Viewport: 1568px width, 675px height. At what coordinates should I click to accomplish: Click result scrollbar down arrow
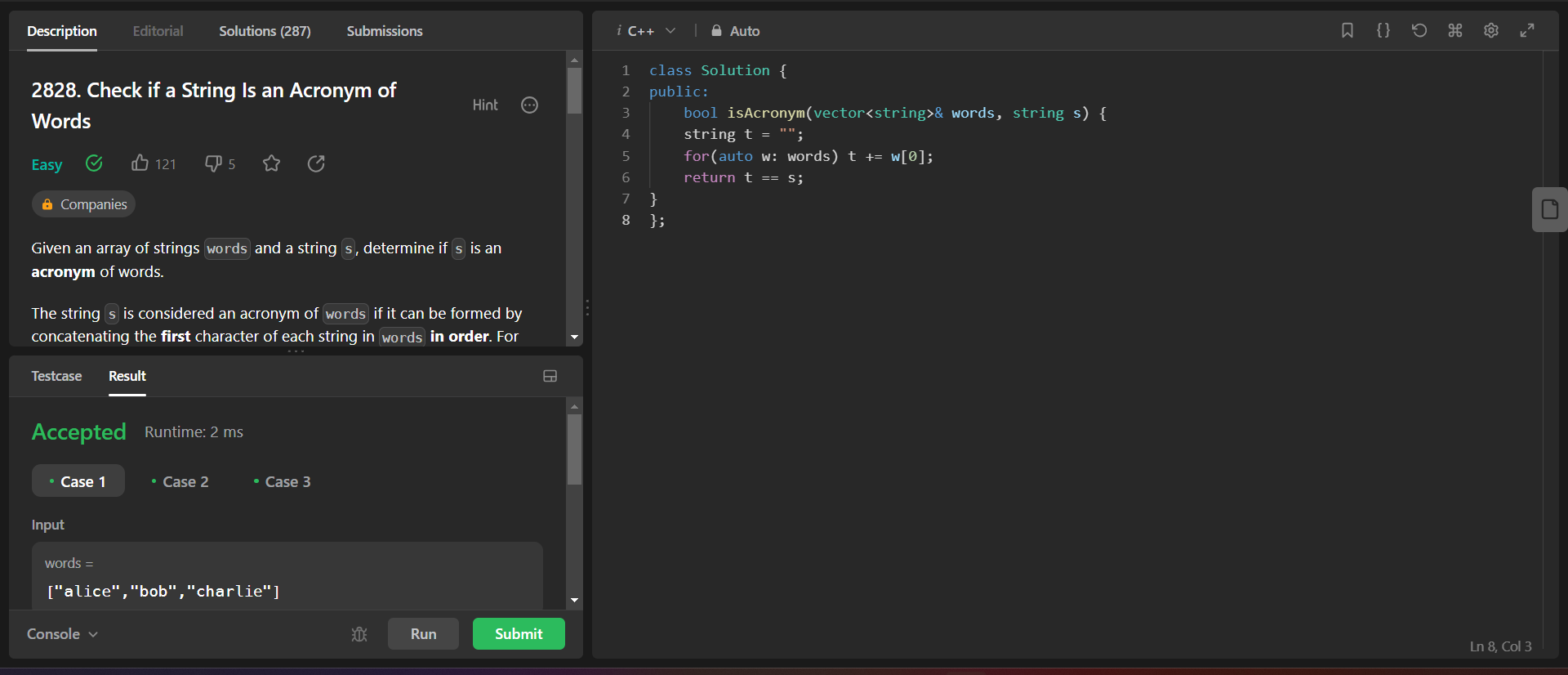click(574, 601)
